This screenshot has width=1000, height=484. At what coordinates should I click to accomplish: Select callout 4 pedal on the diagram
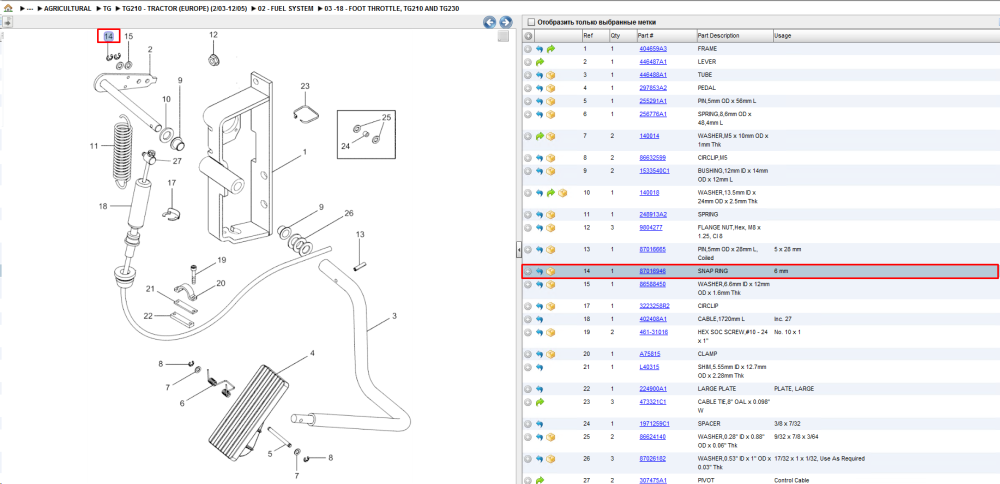312,353
